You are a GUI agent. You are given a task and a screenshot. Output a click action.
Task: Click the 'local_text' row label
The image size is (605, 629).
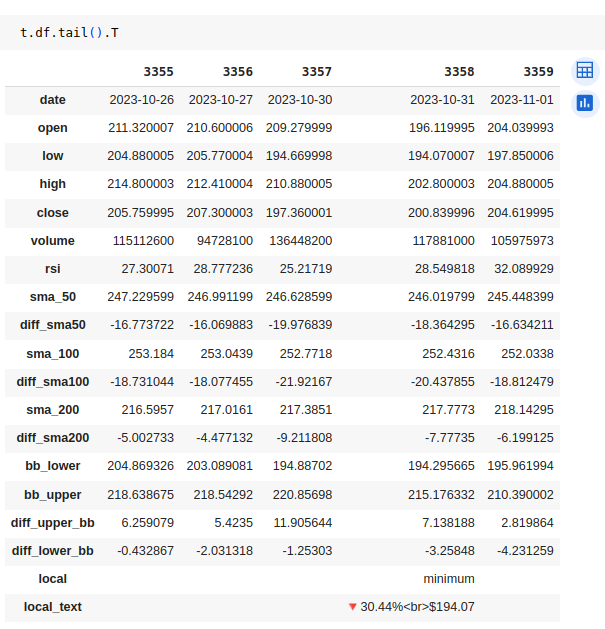point(53,607)
